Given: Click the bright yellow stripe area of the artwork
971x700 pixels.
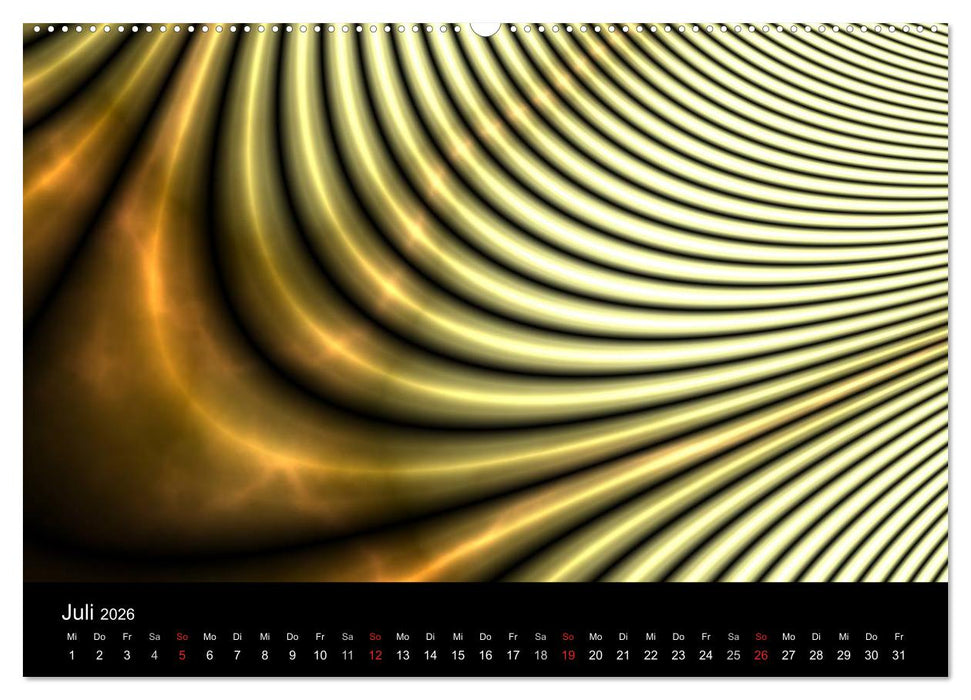Looking at the screenshot, I should coord(750,250).
